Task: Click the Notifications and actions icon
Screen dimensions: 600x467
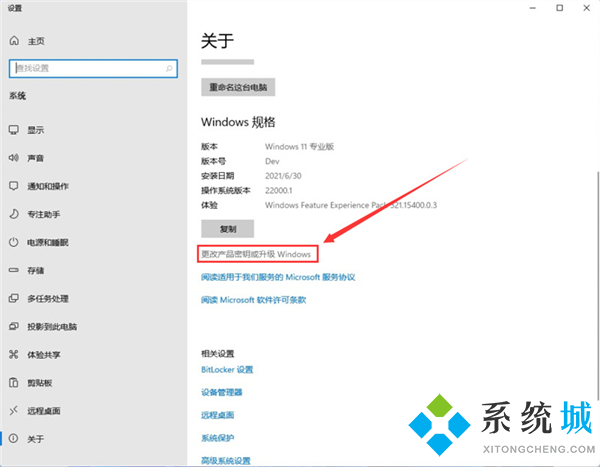Action: 14,186
